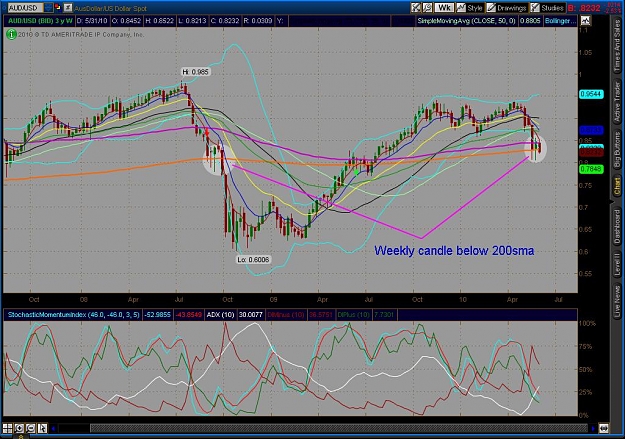Open the Times And Sales side tab
Viewport: 625px width, 439px height.
click(x=617, y=46)
